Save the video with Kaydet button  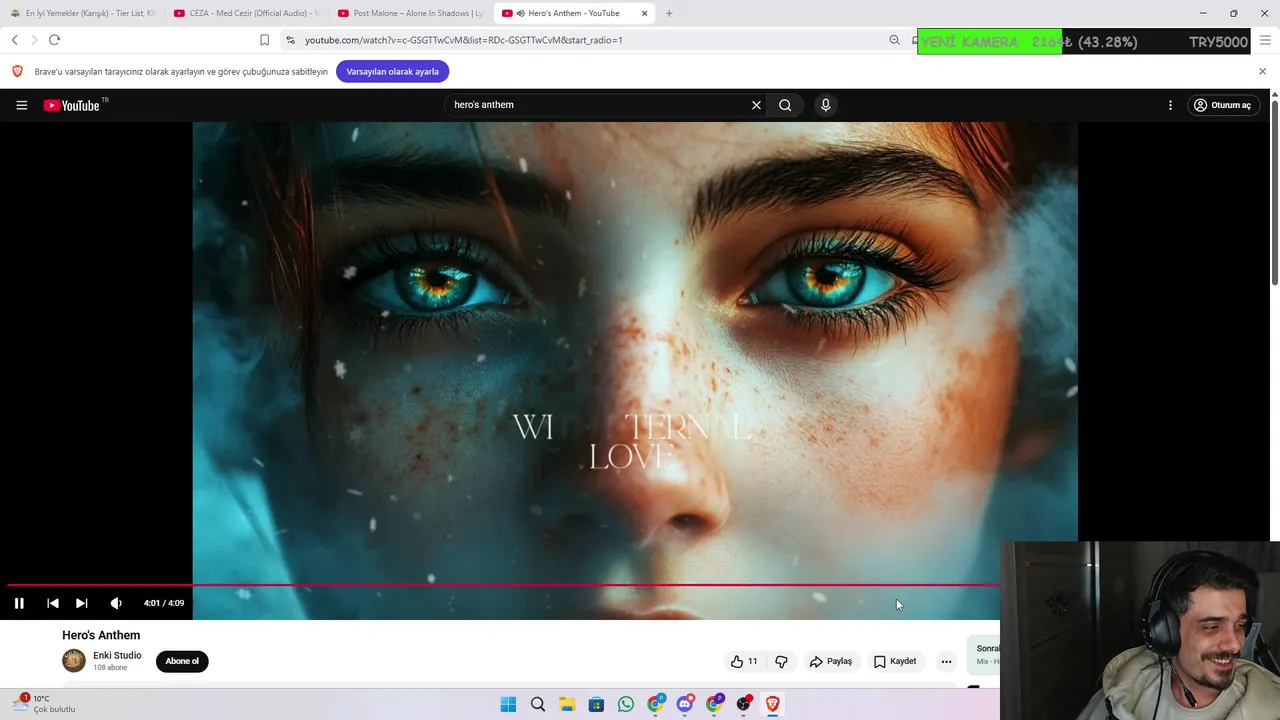click(x=895, y=661)
